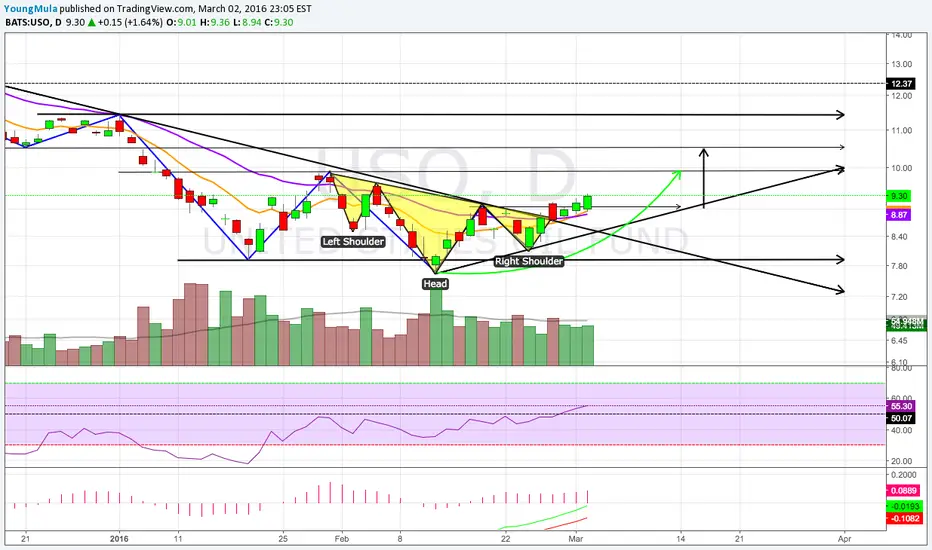Viewport: 932px width, 550px height.
Task: Click the 0.2000 MACD axis label
Action: [x=903, y=475]
